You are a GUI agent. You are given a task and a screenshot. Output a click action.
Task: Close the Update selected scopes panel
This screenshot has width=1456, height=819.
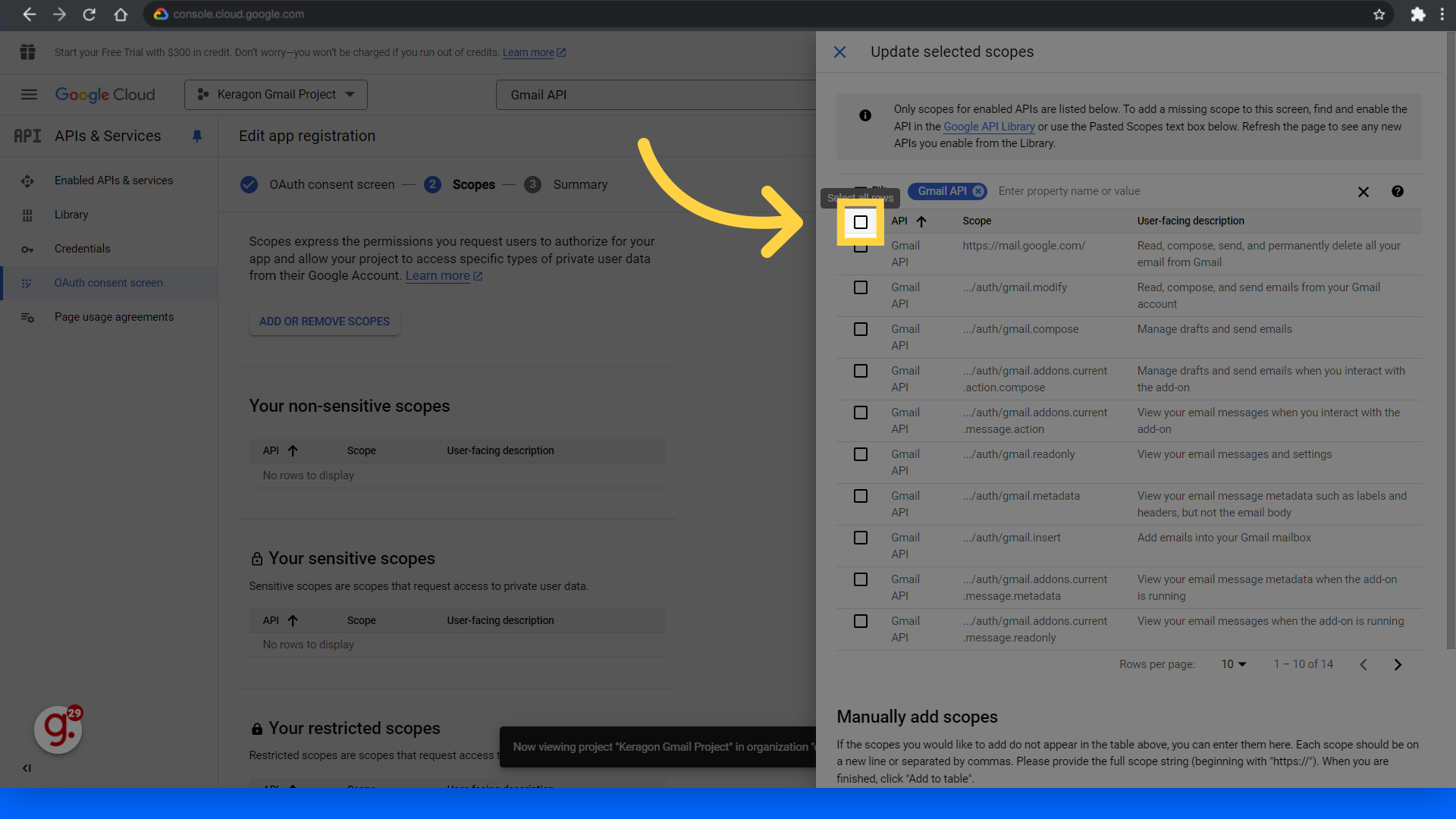click(x=839, y=52)
